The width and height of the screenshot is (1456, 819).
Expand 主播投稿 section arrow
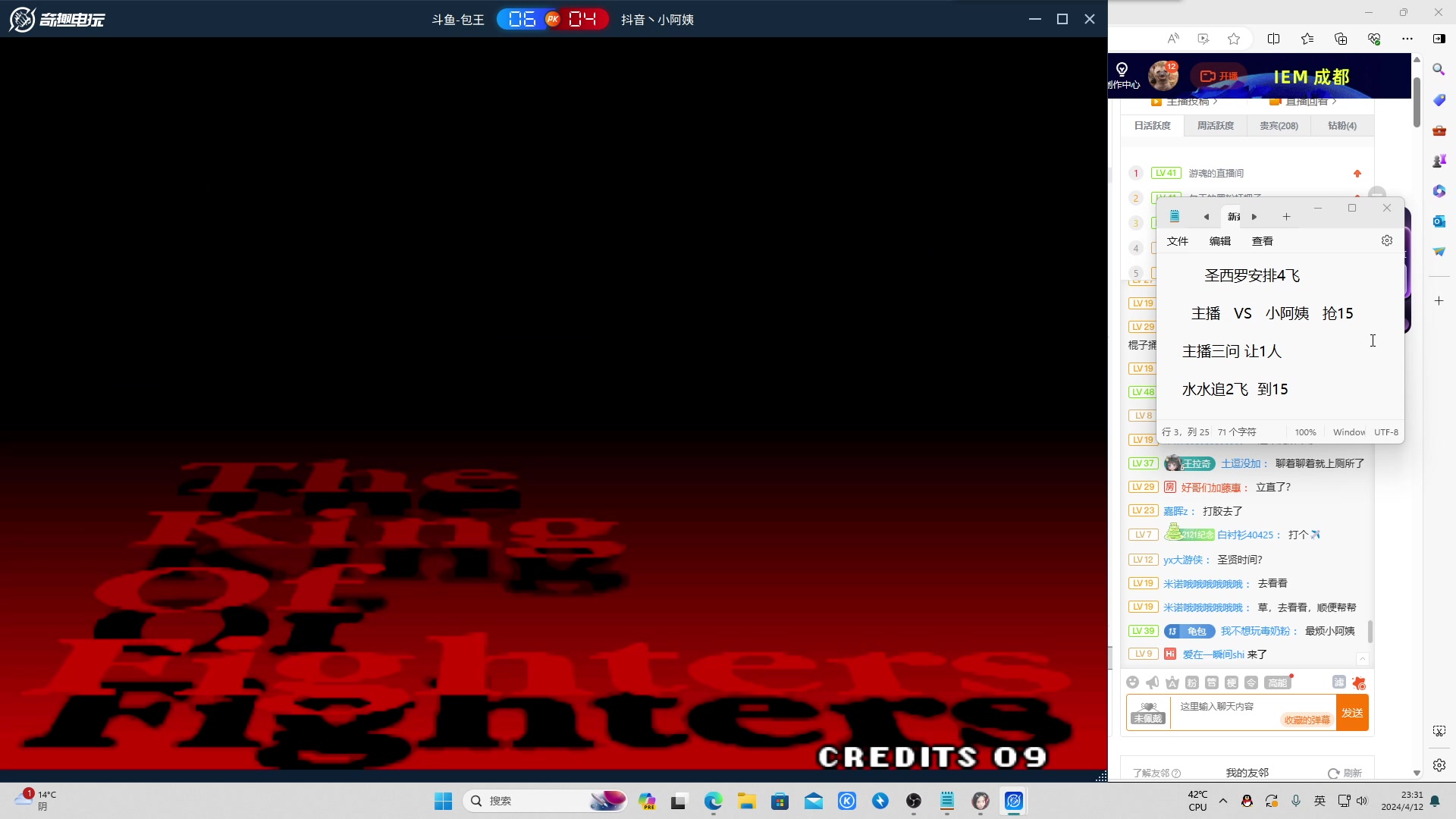click(1215, 102)
